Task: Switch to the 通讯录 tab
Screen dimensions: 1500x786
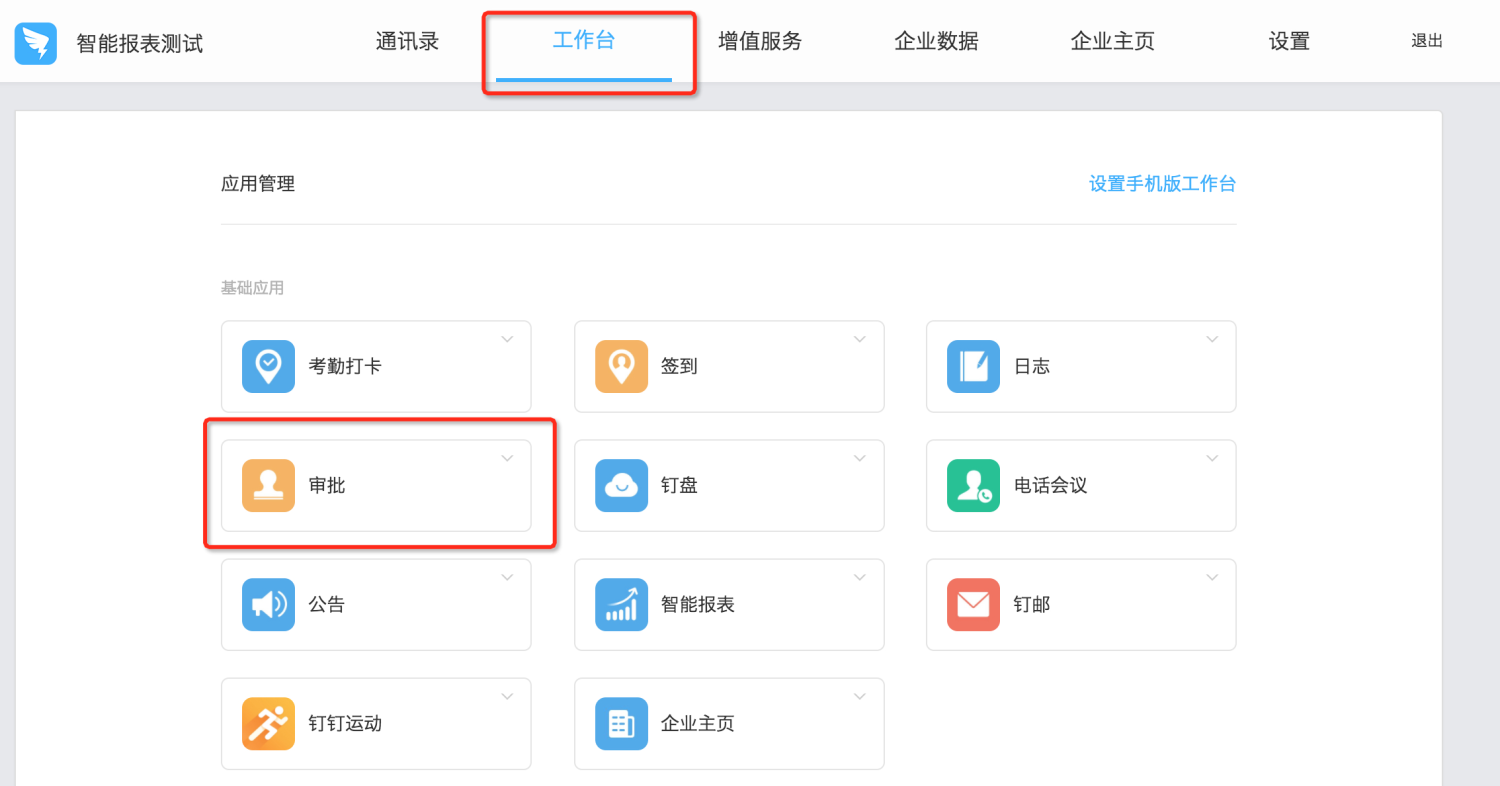Action: point(407,41)
